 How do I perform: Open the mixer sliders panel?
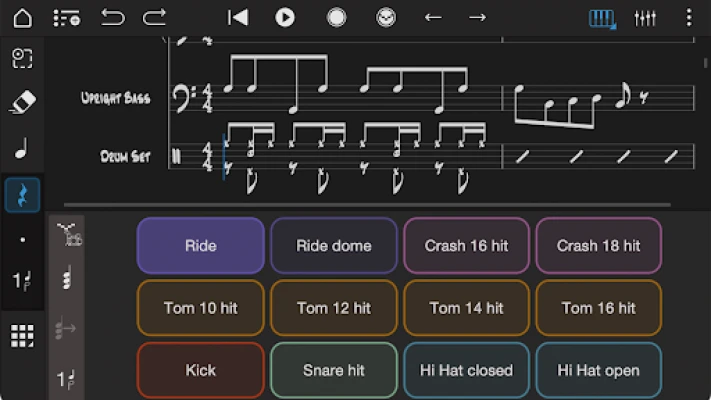click(x=645, y=18)
